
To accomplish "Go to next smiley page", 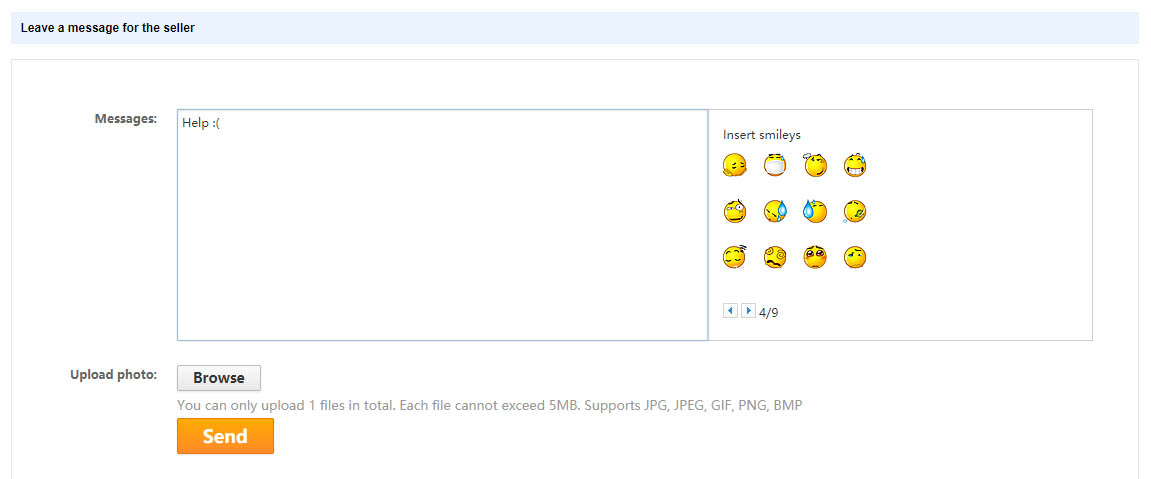I will click(x=748, y=311).
